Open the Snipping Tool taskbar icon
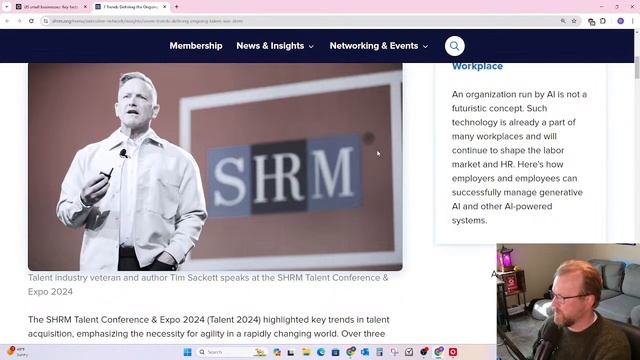 point(394,352)
